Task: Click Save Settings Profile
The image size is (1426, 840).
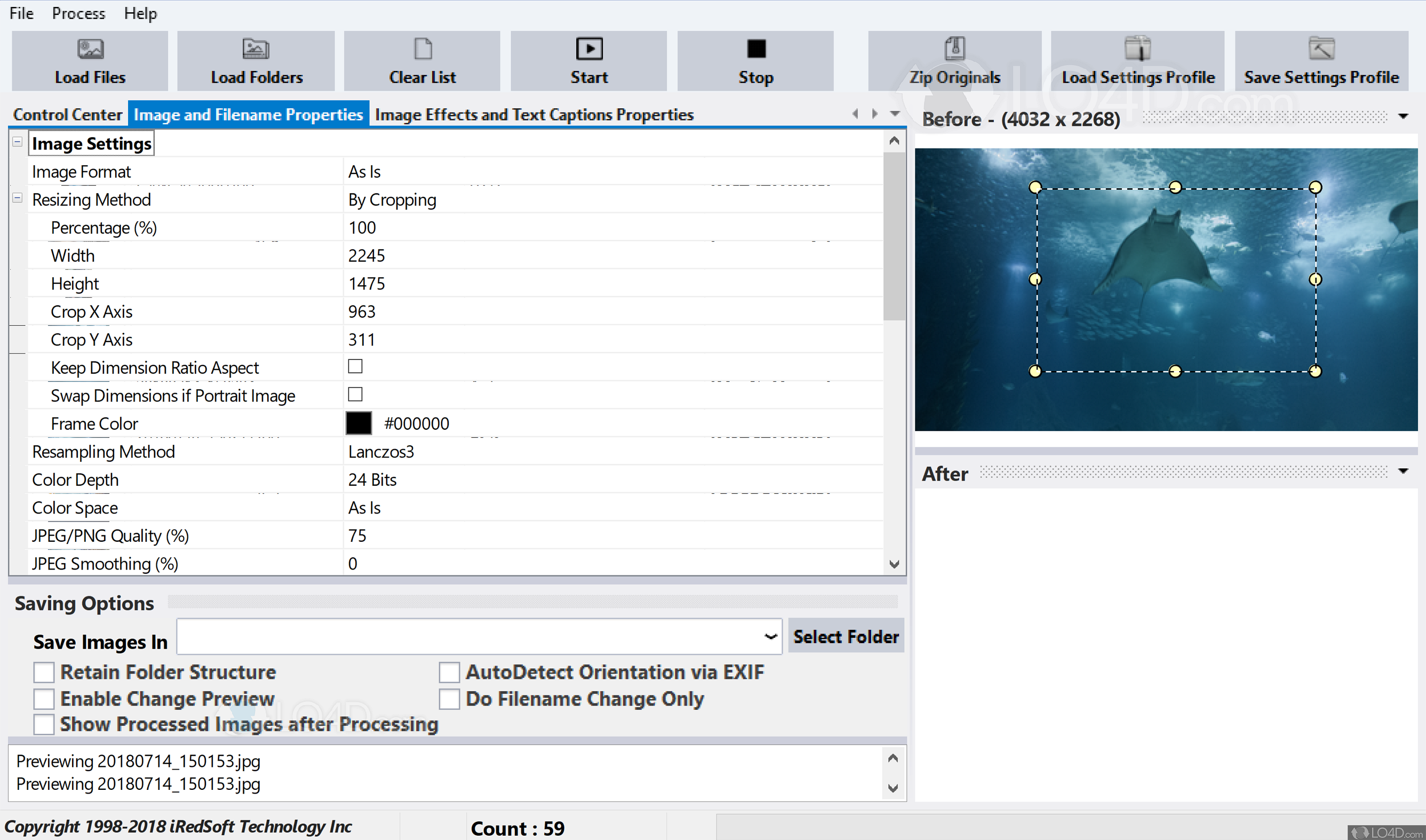Action: [1321, 60]
